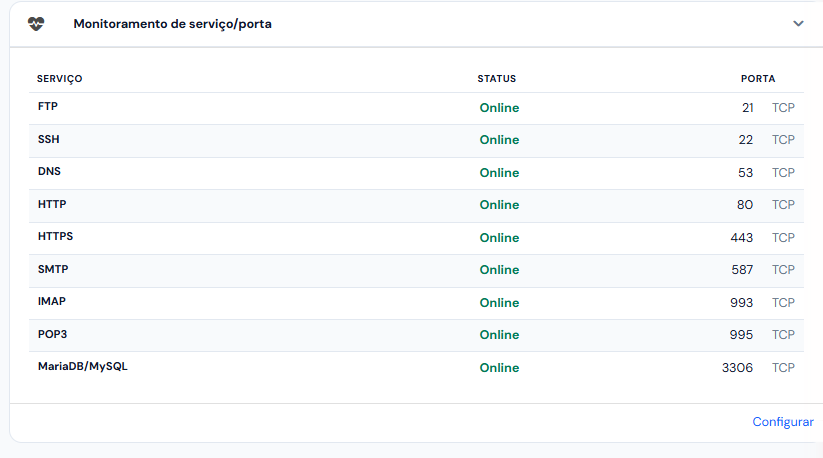Click port number 3306

coord(737,368)
